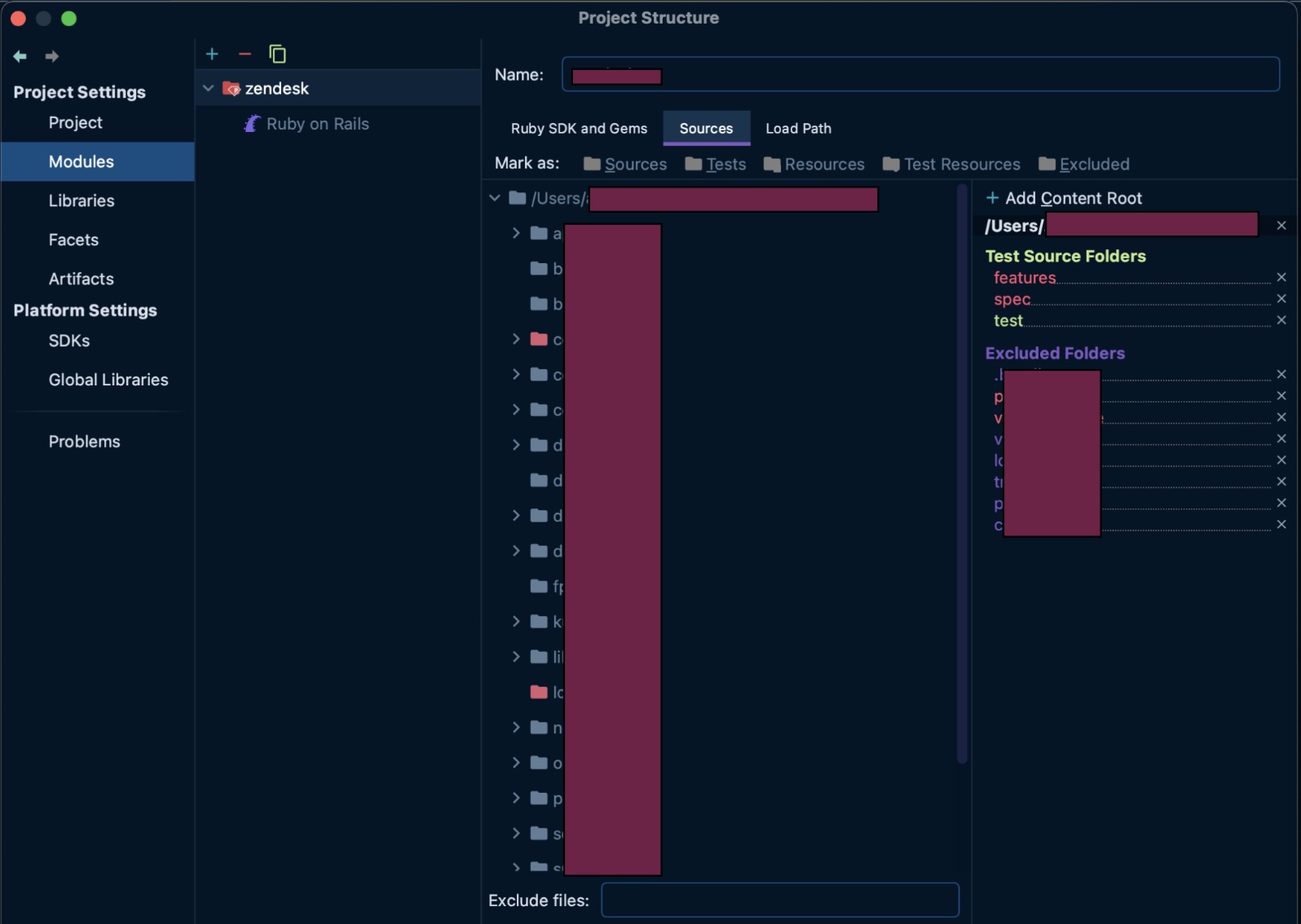Click the forward navigation arrow

(x=52, y=56)
